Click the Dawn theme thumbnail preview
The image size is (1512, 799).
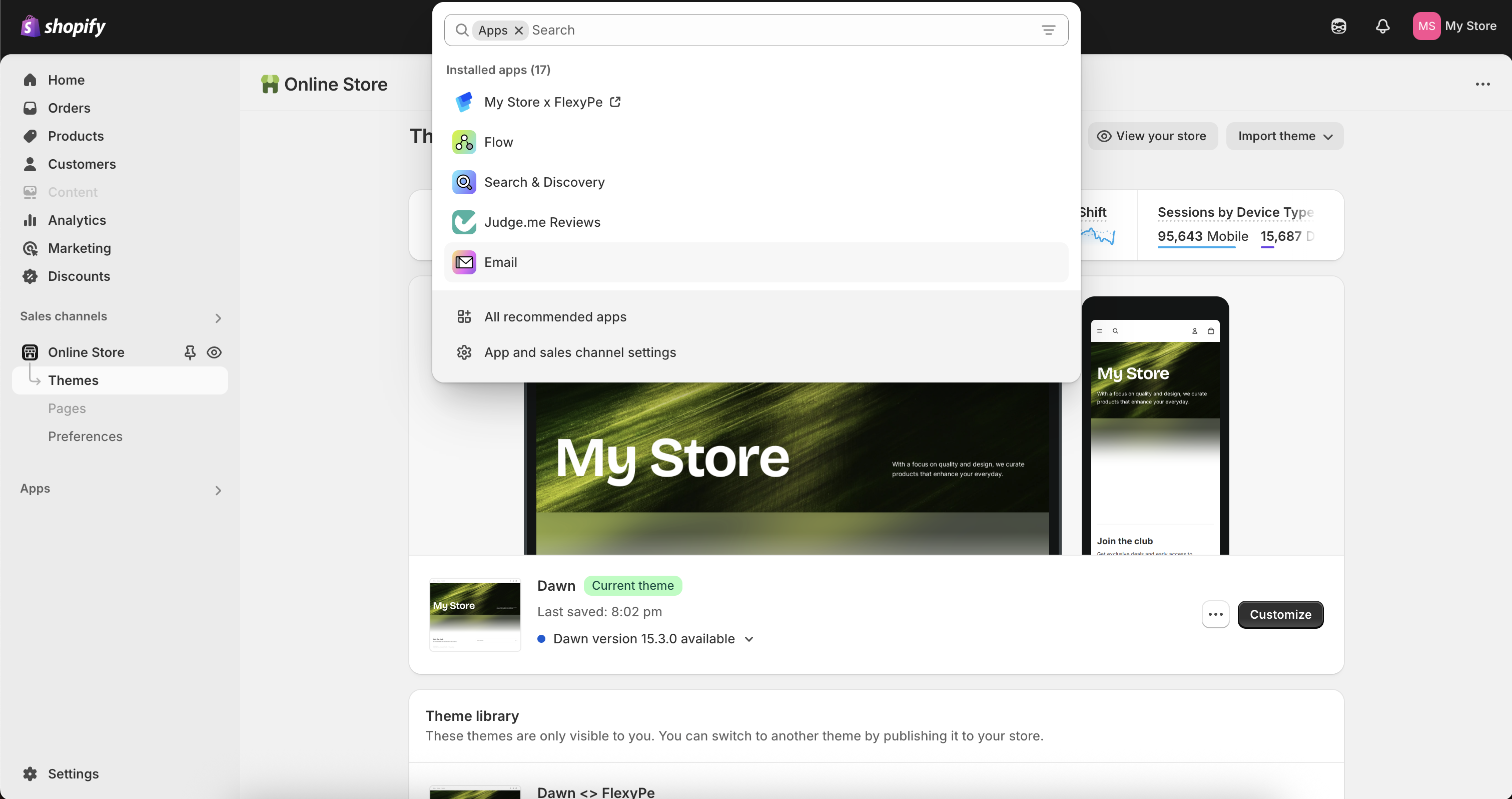click(x=475, y=615)
